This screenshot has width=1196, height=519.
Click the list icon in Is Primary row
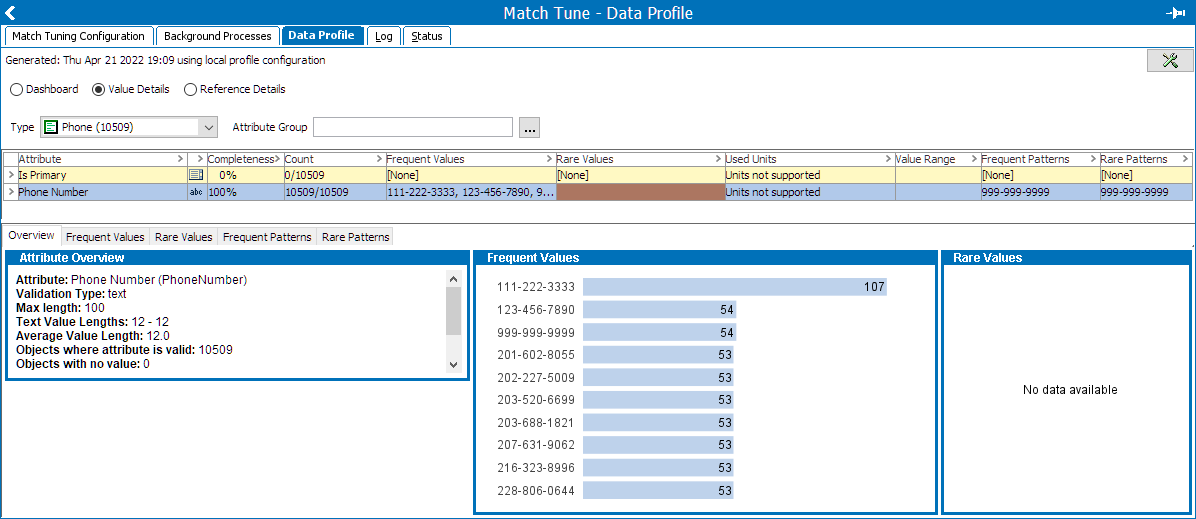[x=195, y=175]
